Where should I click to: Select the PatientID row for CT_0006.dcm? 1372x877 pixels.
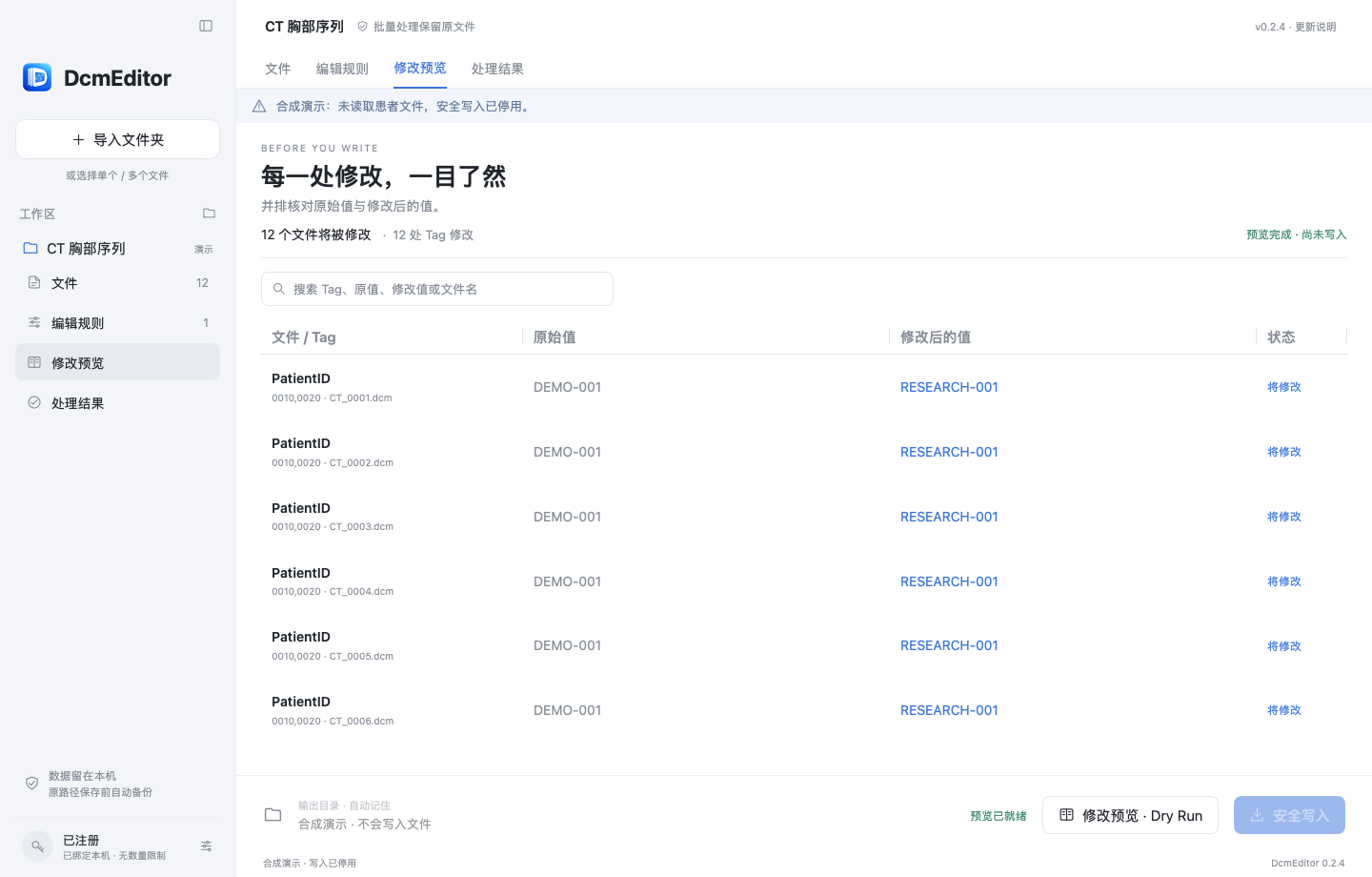coord(804,710)
